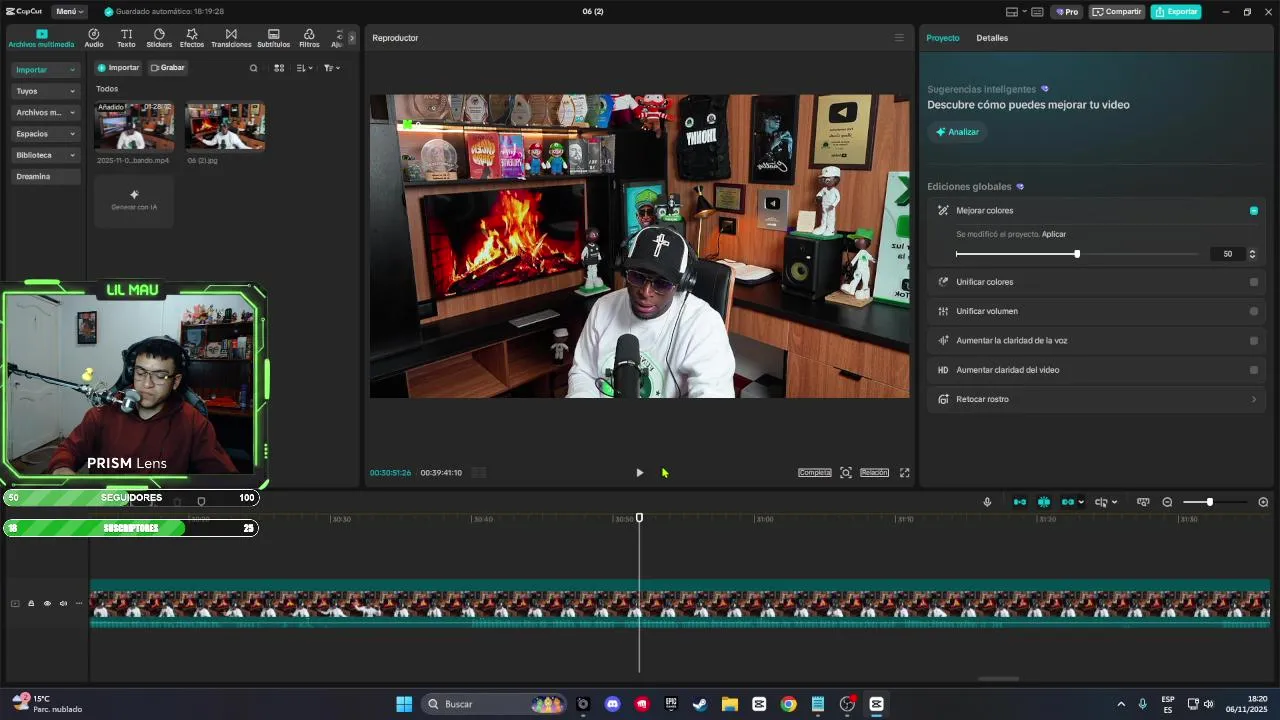Click the Importar media button
The image size is (1280, 720).
tap(118, 68)
